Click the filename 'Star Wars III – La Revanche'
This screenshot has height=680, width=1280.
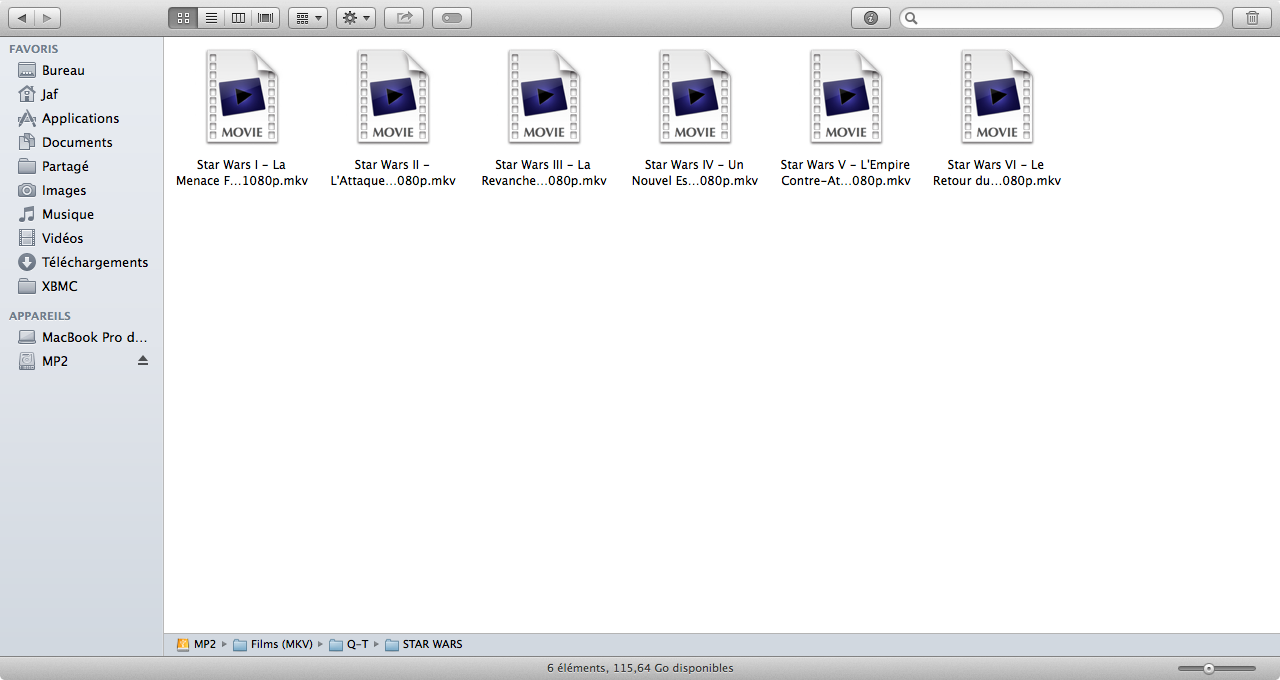coord(544,173)
